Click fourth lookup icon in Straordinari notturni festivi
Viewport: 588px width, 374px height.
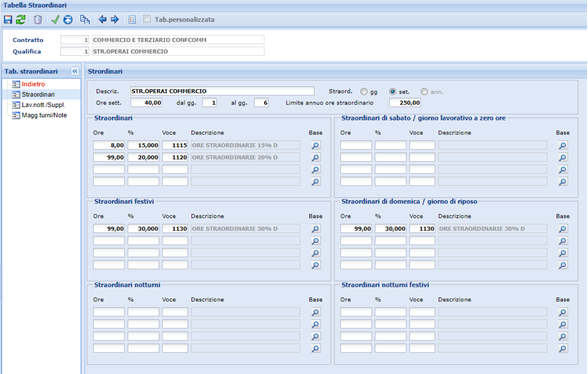pyautogui.click(x=563, y=348)
